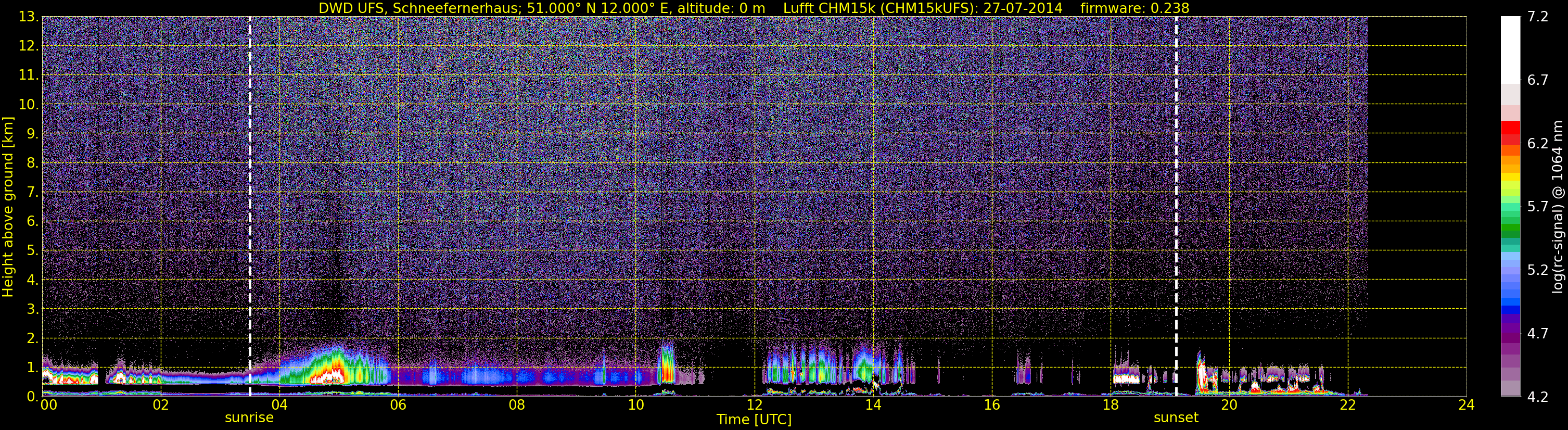Pick the bright red segment of the colorbar

pyautogui.click(x=1510, y=128)
